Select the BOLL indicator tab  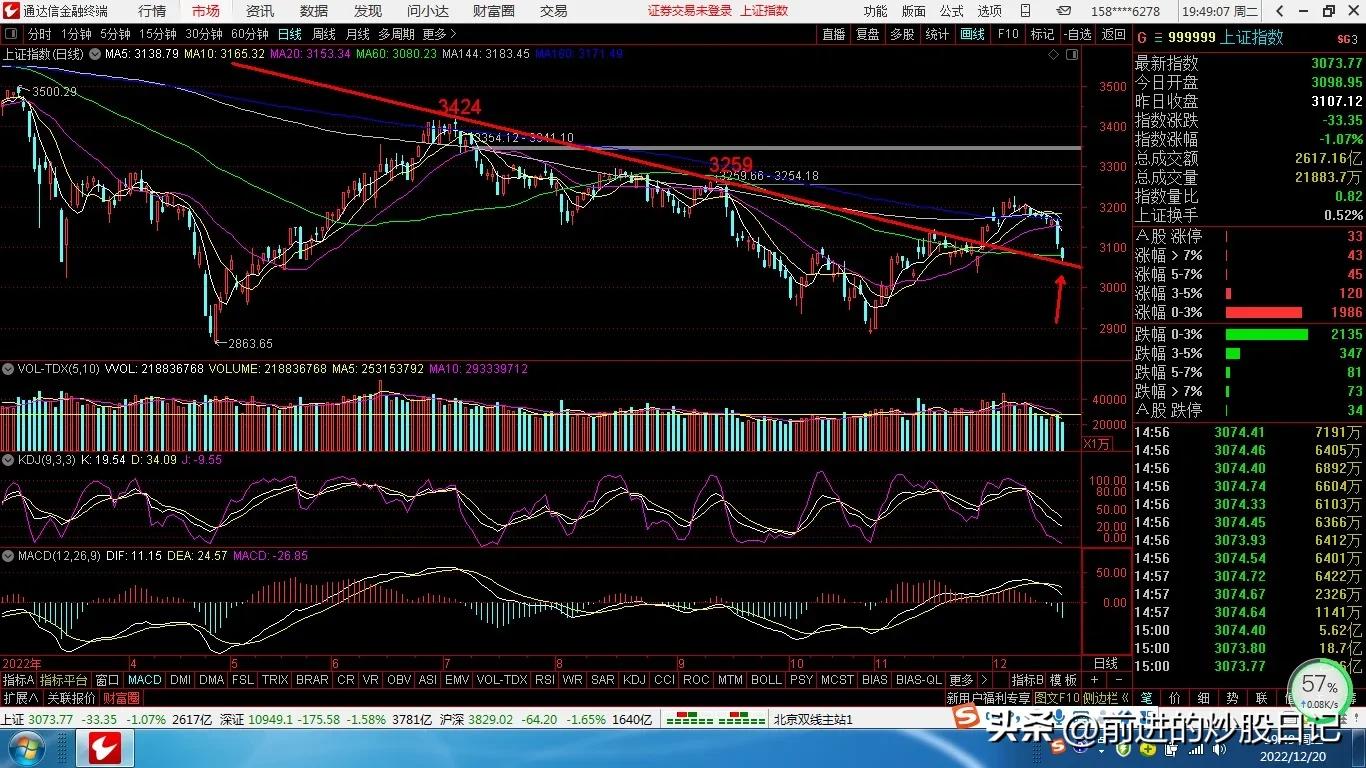766,680
